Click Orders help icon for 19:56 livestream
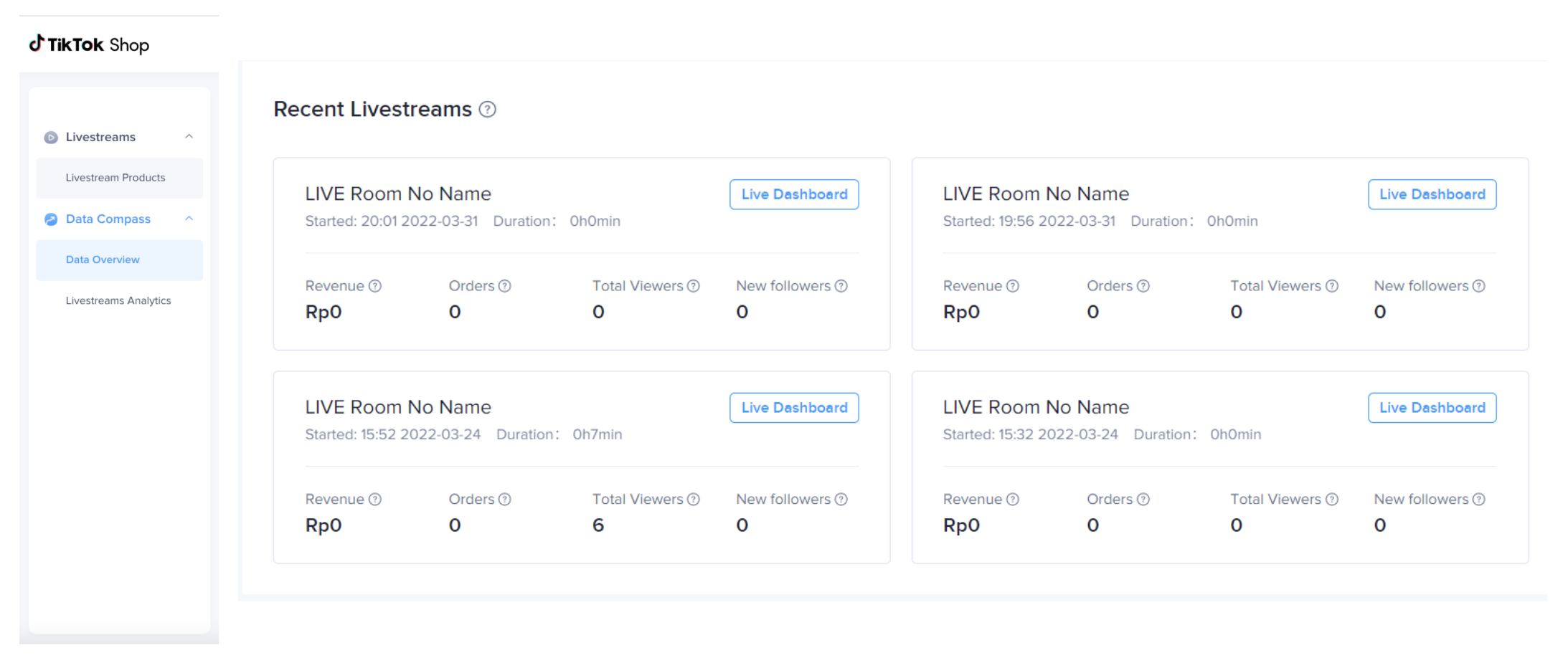Image resolution: width=1568 pixels, height=658 pixels. (1143, 286)
